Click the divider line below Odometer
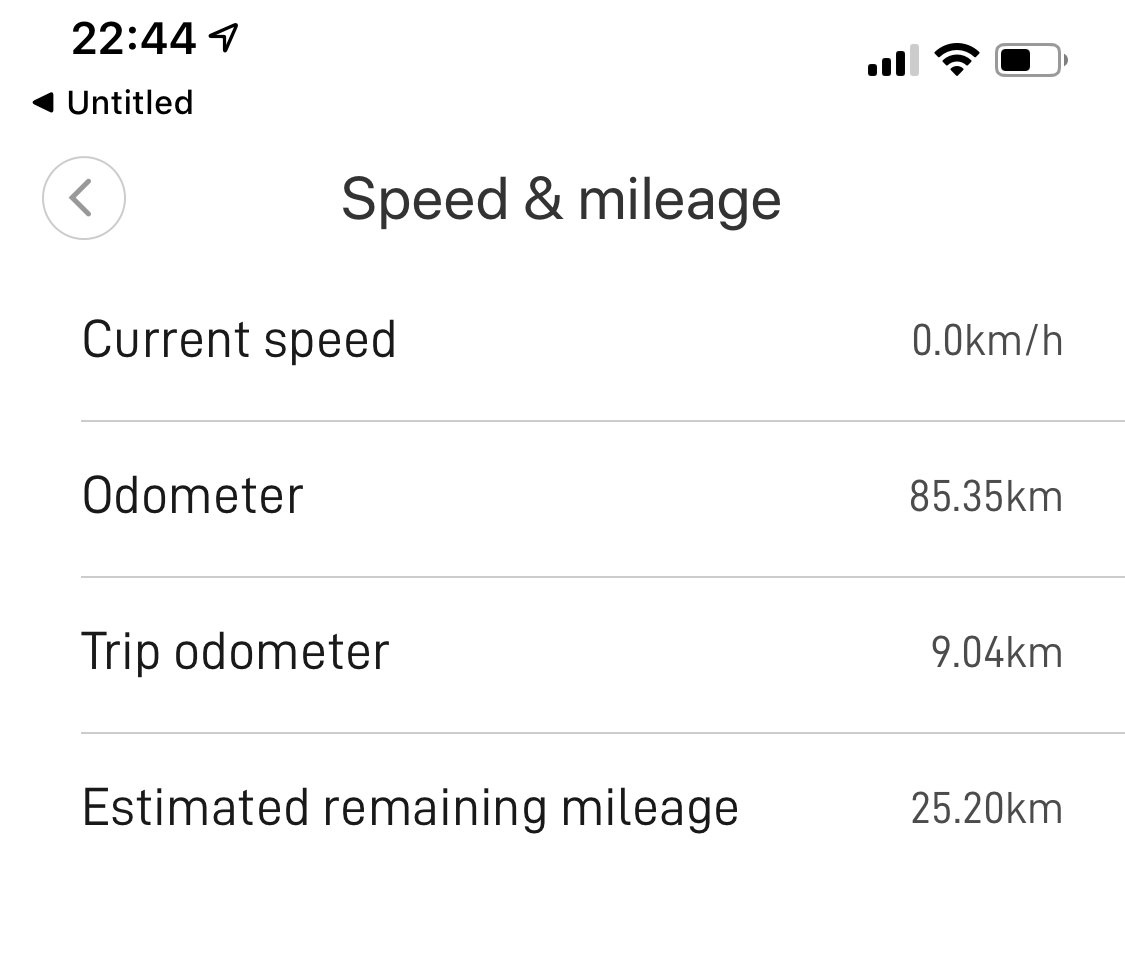Screen dimensions: 1125x970 [x=602, y=577]
